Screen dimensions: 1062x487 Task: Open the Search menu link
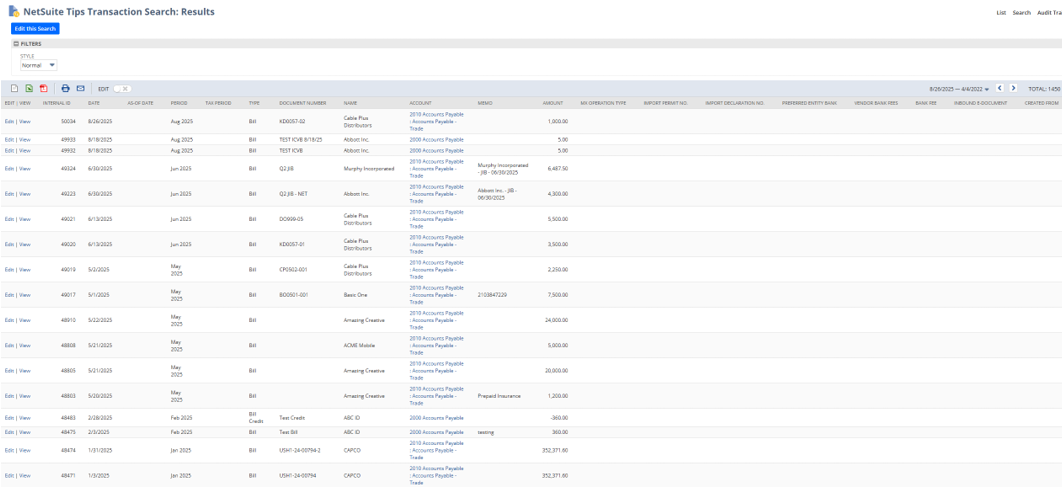click(1021, 13)
